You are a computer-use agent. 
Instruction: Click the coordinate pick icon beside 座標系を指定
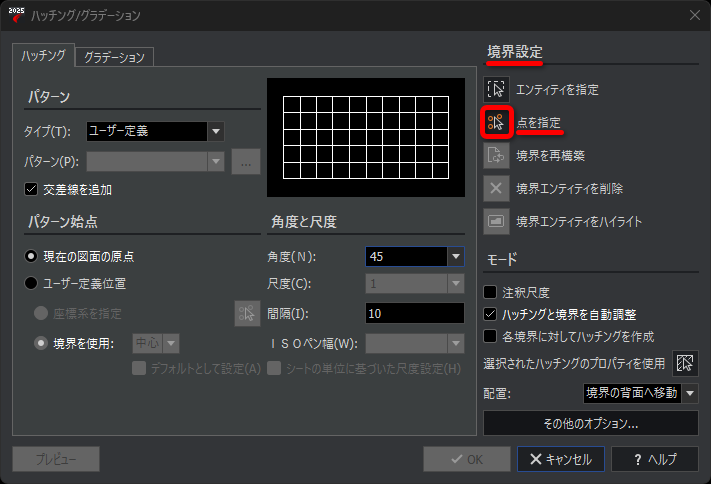[x=247, y=313]
